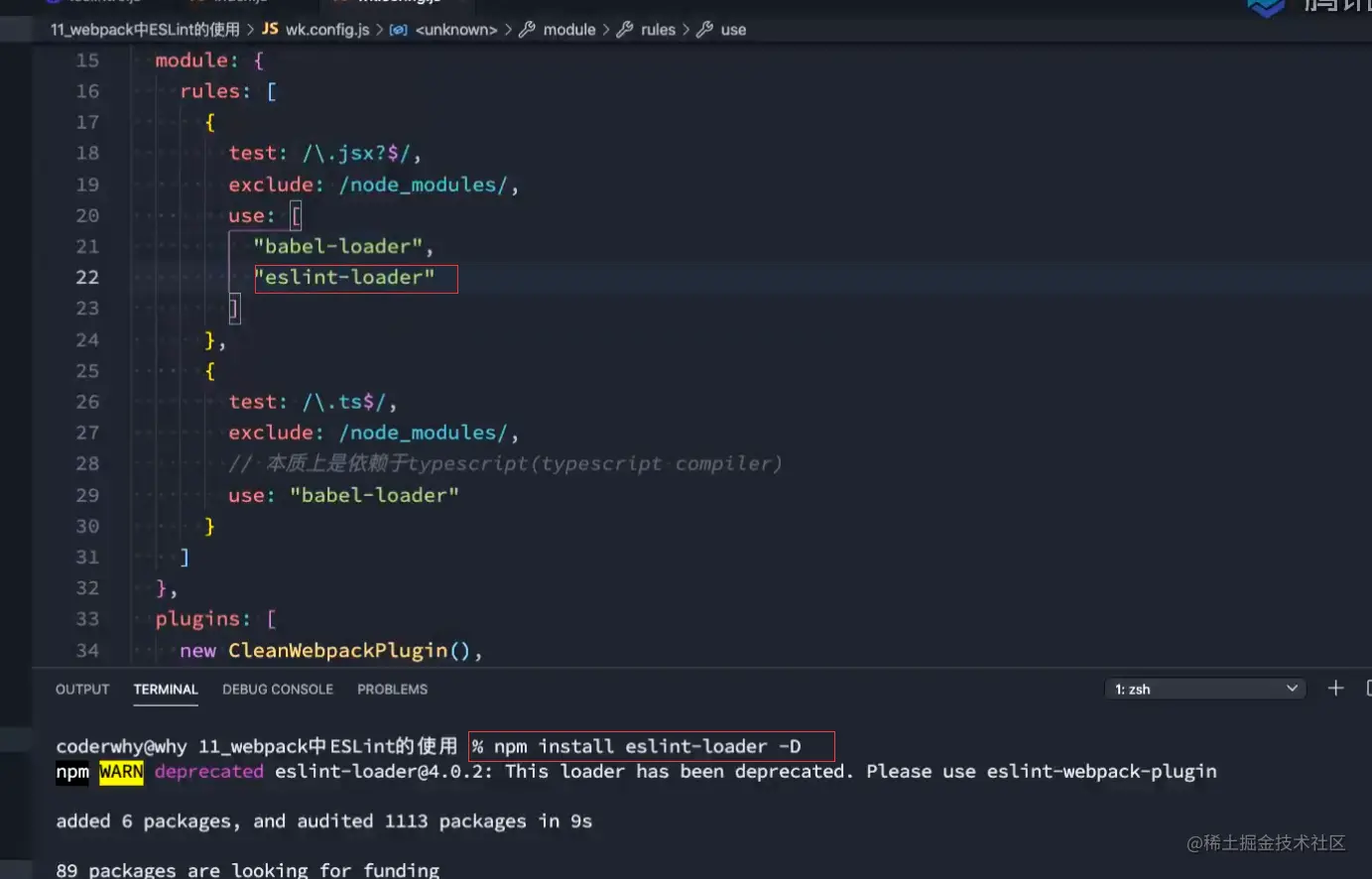This screenshot has height=879, width=1372.
Task: Jump to the module breadcrumb segment
Action: (x=569, y=30)
